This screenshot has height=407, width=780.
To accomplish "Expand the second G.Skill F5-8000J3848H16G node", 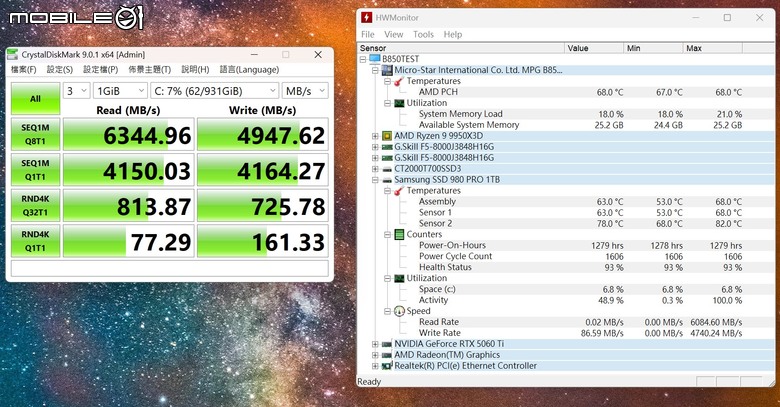I will [x=375, y=158].
